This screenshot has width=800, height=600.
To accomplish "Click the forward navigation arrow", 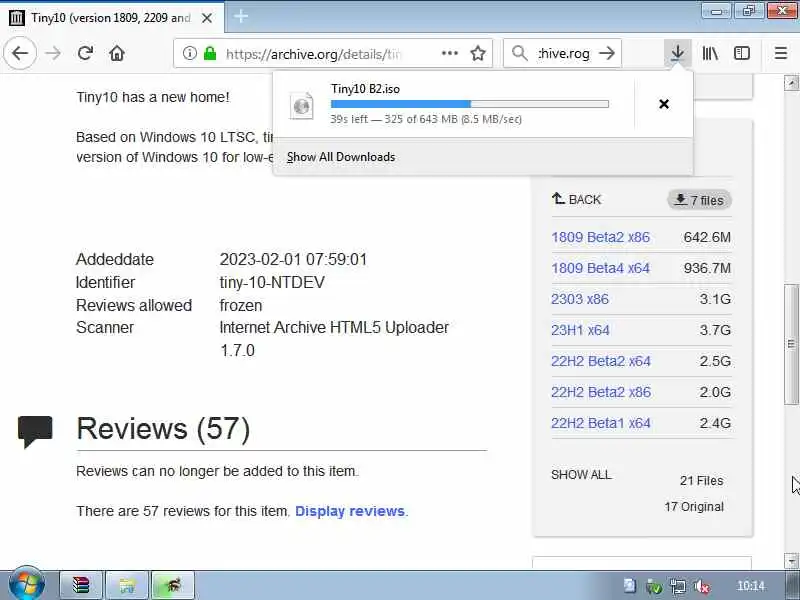I will point(53,53).
